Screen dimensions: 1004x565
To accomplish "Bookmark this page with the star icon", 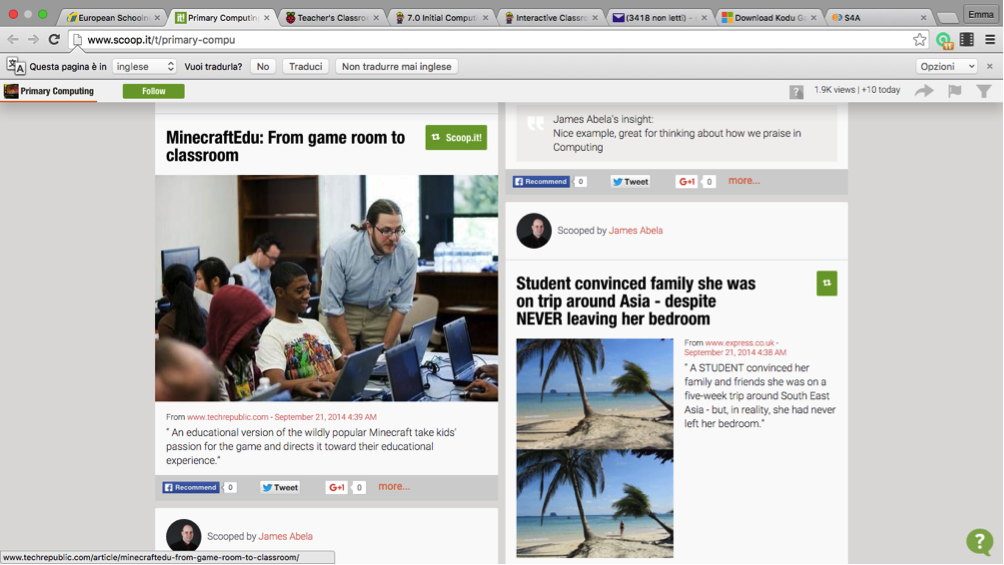I will (x=919, y=40).
